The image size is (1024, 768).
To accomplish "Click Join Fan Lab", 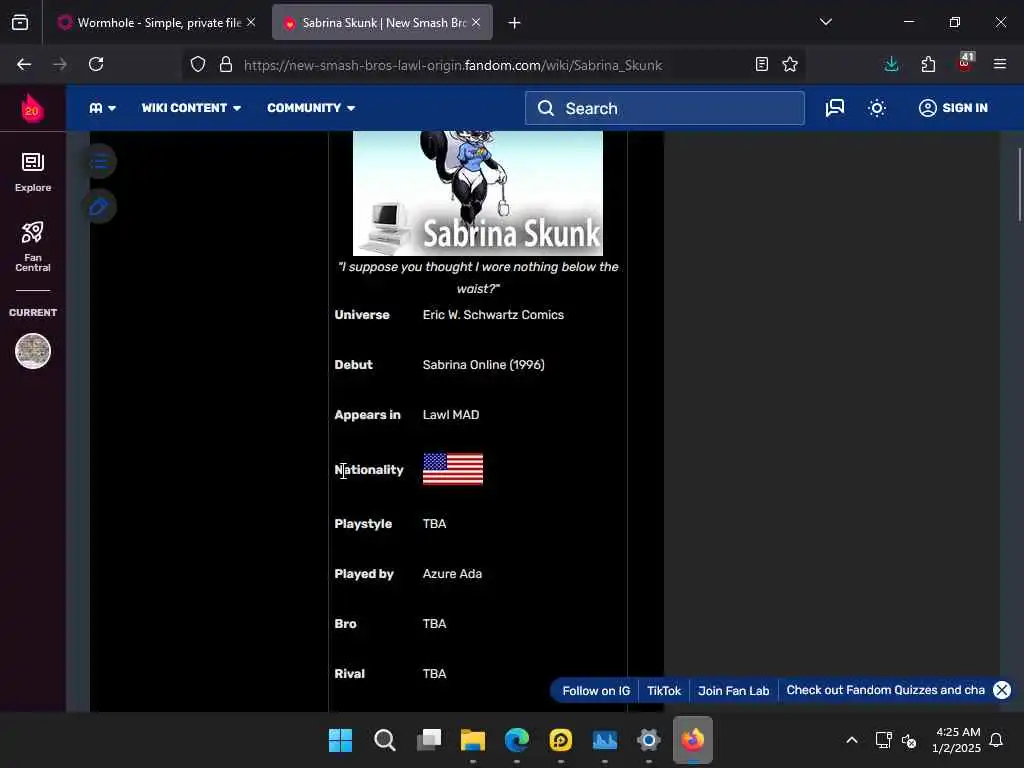I will pyautogui.click(x=733, y=691).
